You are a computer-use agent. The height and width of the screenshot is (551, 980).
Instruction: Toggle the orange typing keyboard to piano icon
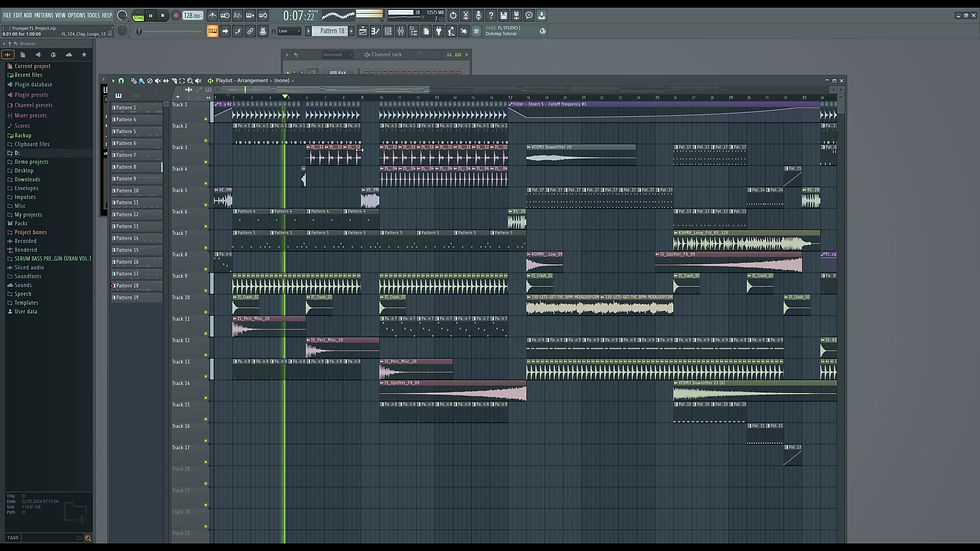tap(212, 31)
